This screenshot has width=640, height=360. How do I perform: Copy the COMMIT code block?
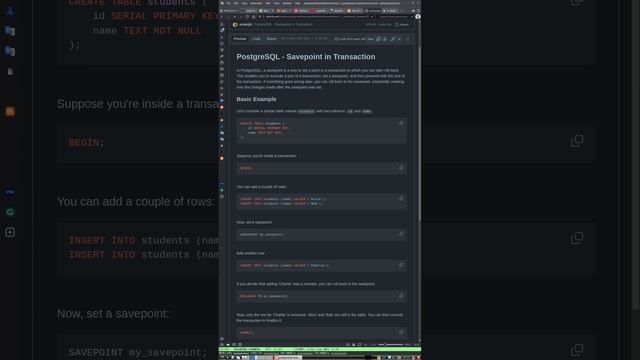(x=401, y=332)
